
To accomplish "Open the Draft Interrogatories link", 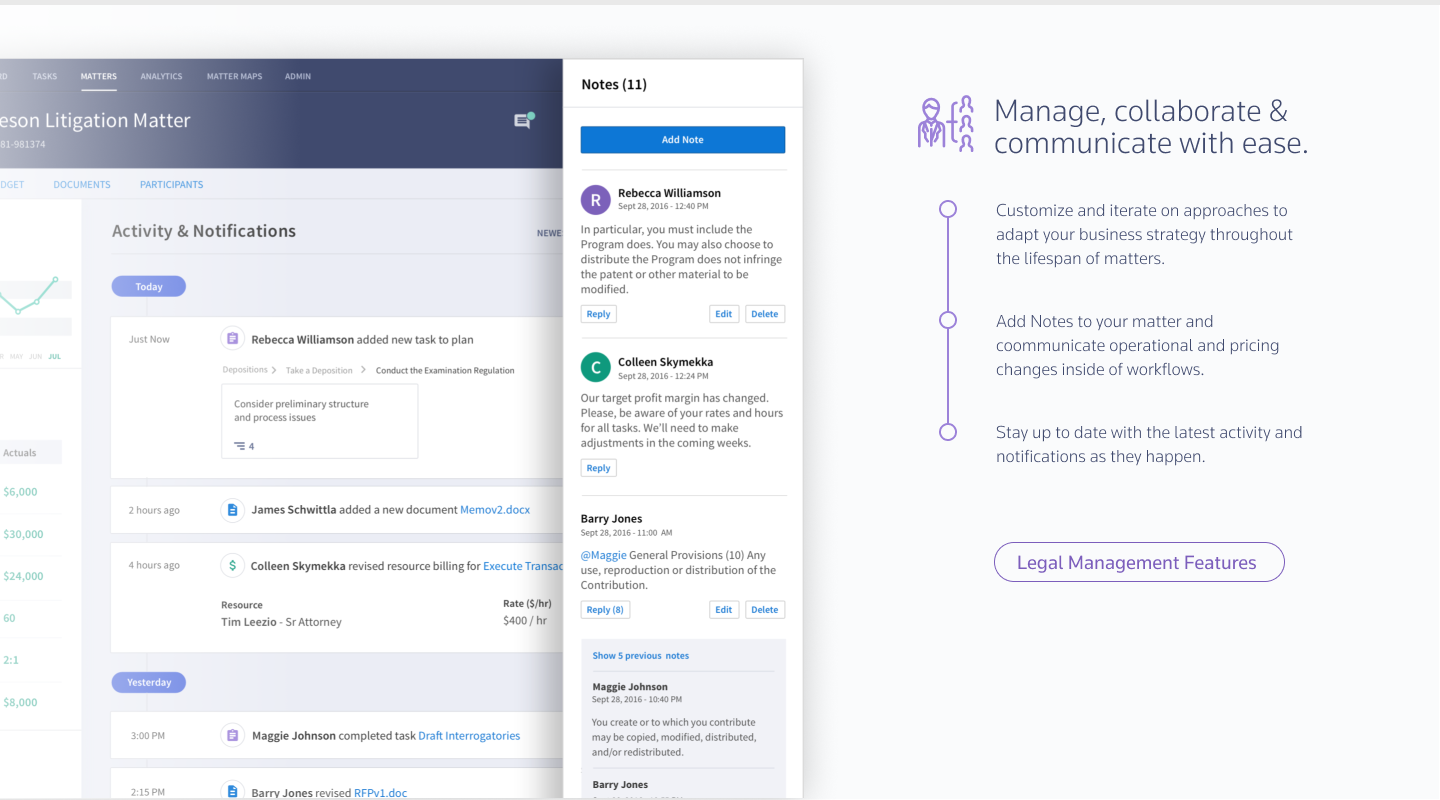I will 469,736.
